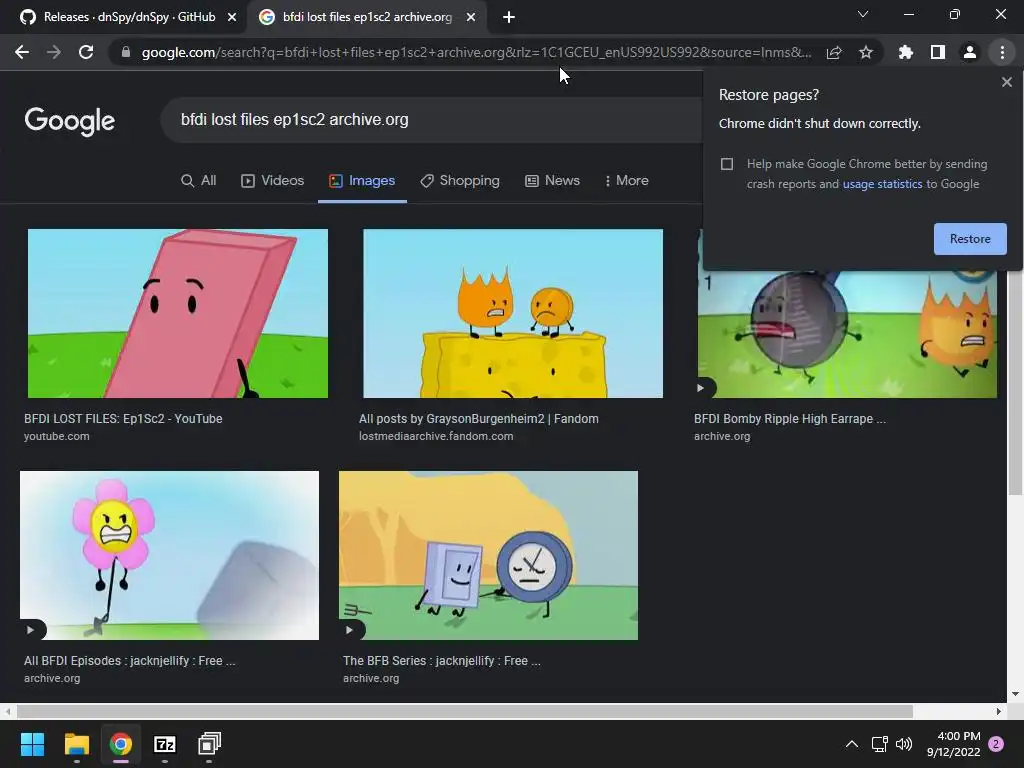Image resolution: width=1024 pixels, height=768 pixels.
Task: Open the Chrome three-dot menu
Action: 1002,52
